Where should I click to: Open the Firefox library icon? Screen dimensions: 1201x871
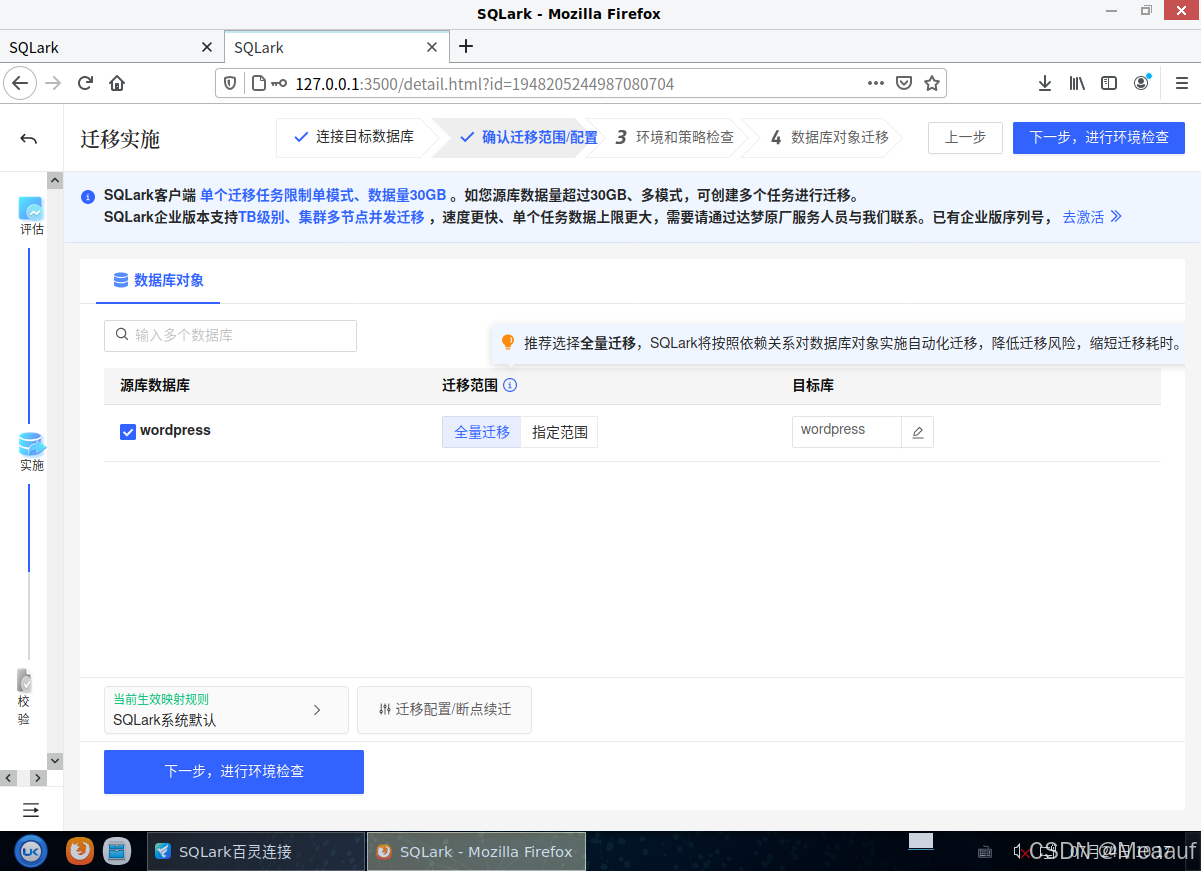[x=1077, y=83]
